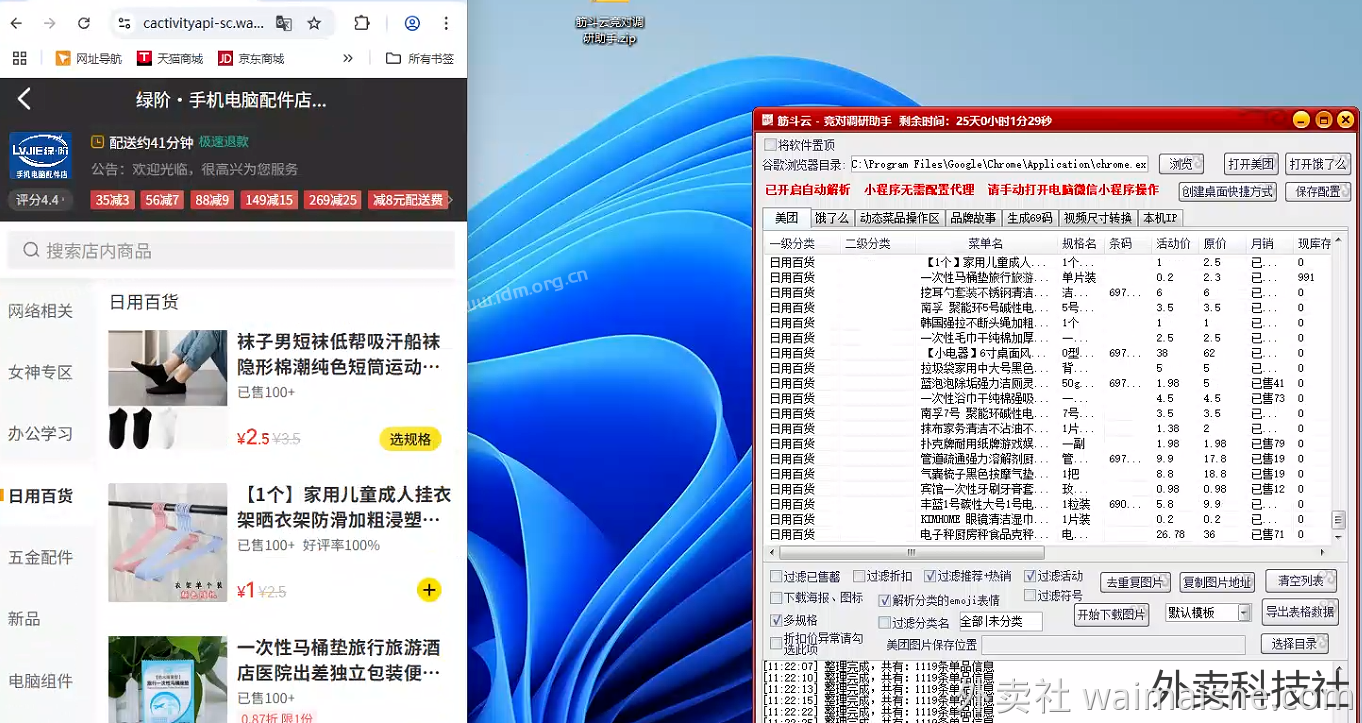Open the Chrome extensions puzzle icon
This screenshot has height=723, width=1362.
[x=362, y=23]
